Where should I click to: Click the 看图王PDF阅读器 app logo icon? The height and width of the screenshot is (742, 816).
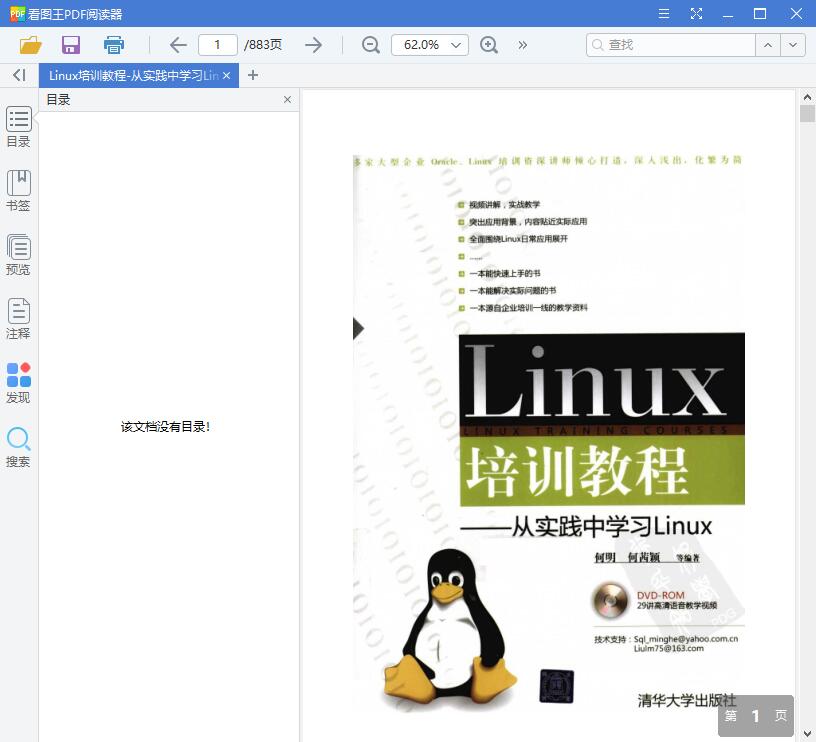click(18, 14)
